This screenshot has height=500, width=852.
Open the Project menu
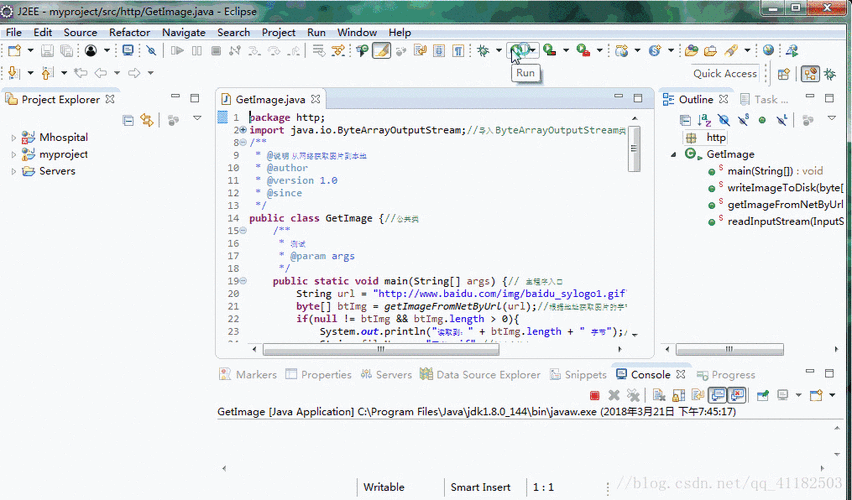pos(278,33)
